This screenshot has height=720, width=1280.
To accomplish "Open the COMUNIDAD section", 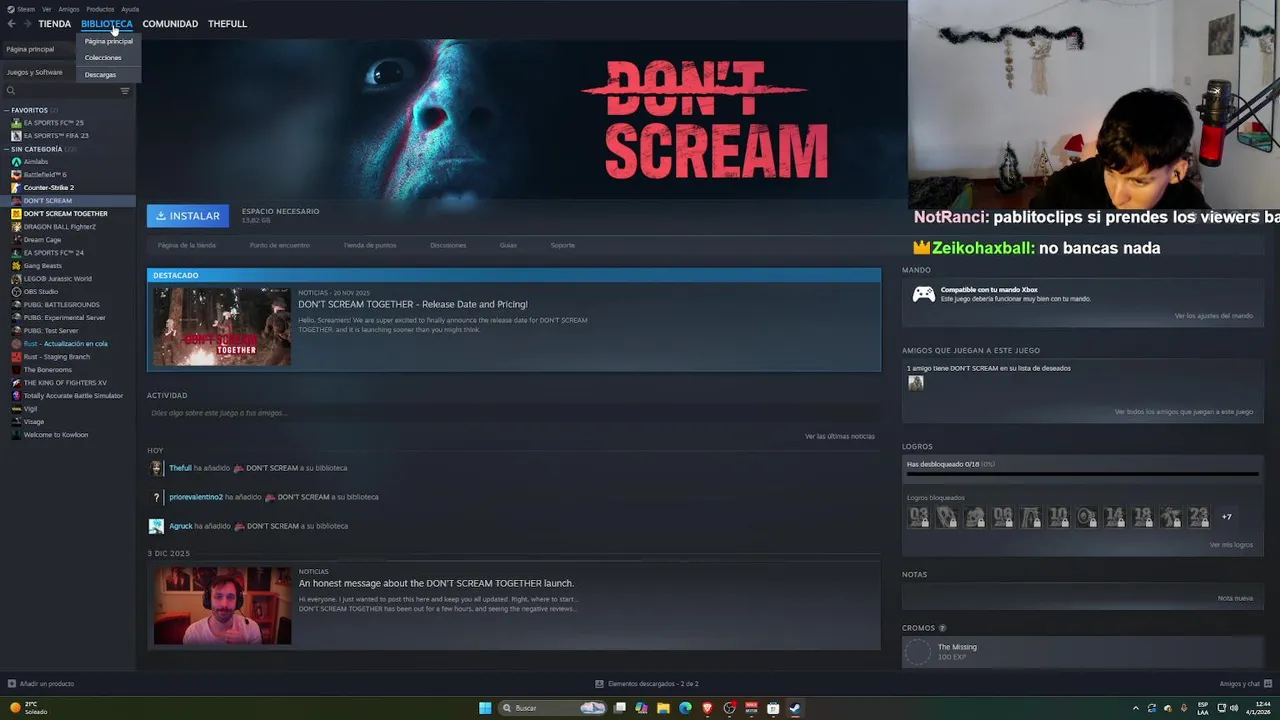I will point(170,23).
